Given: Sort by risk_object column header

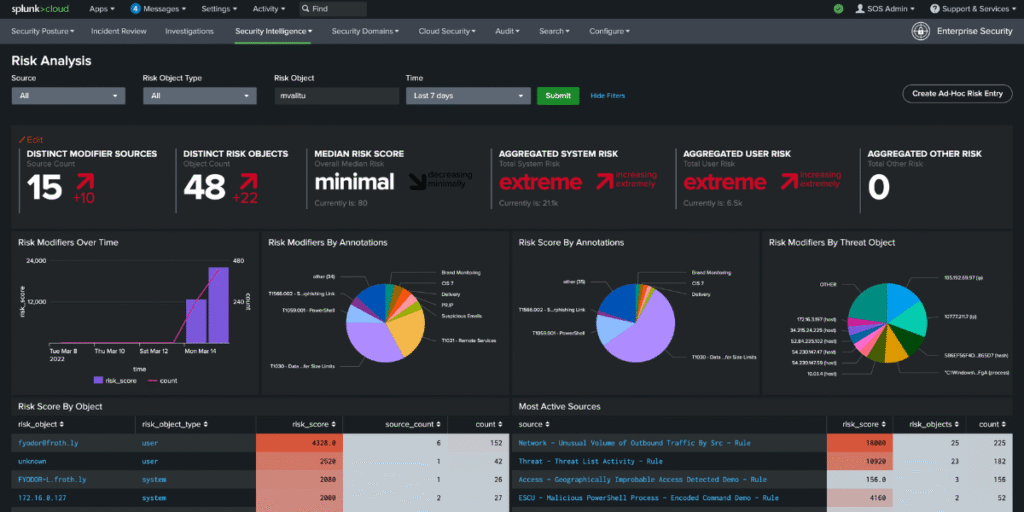Looking at the screenshot, I should [40, 424].
